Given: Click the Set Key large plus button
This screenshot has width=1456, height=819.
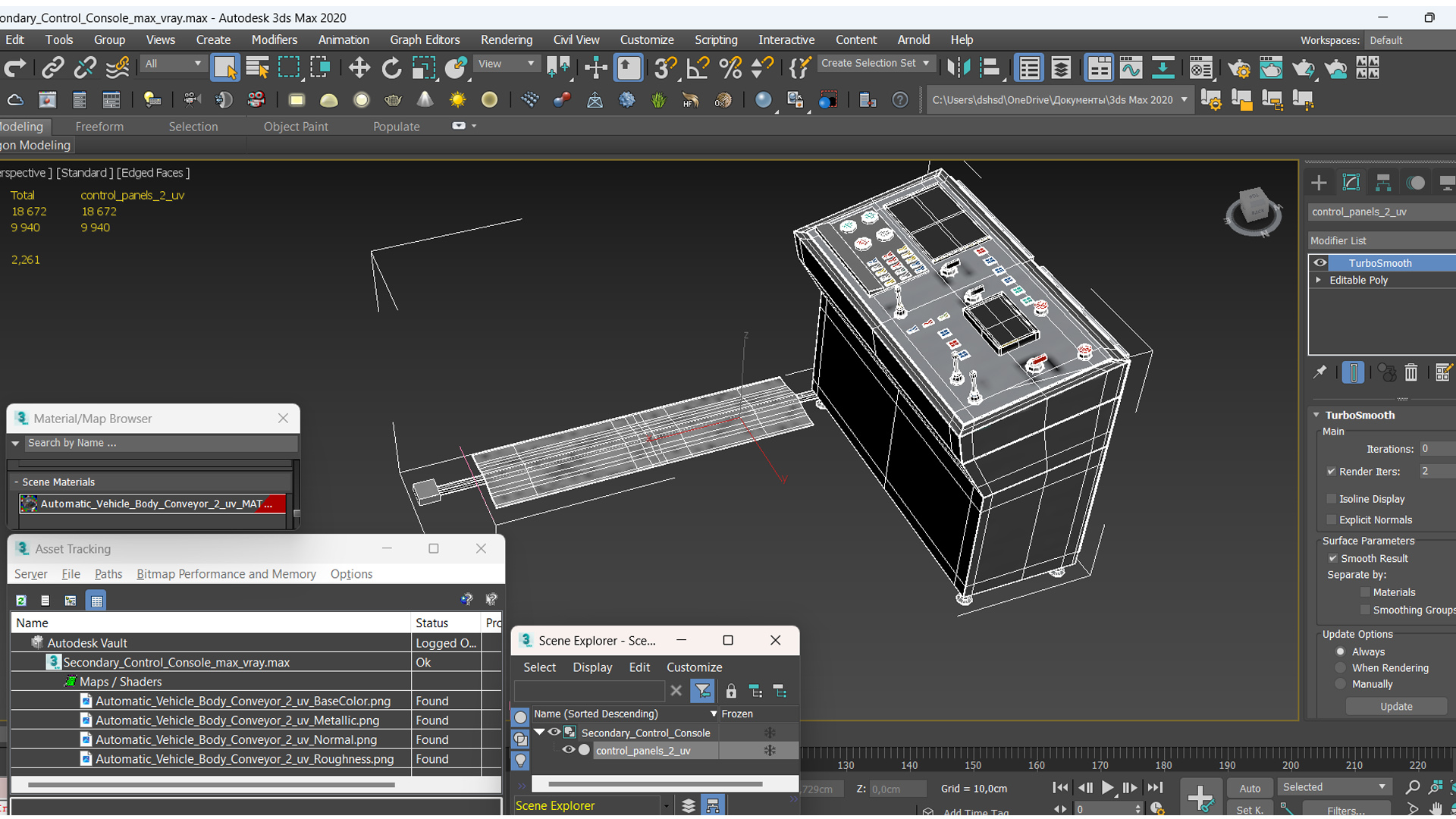Looking at the screenshot, I should click(1200, 798).
